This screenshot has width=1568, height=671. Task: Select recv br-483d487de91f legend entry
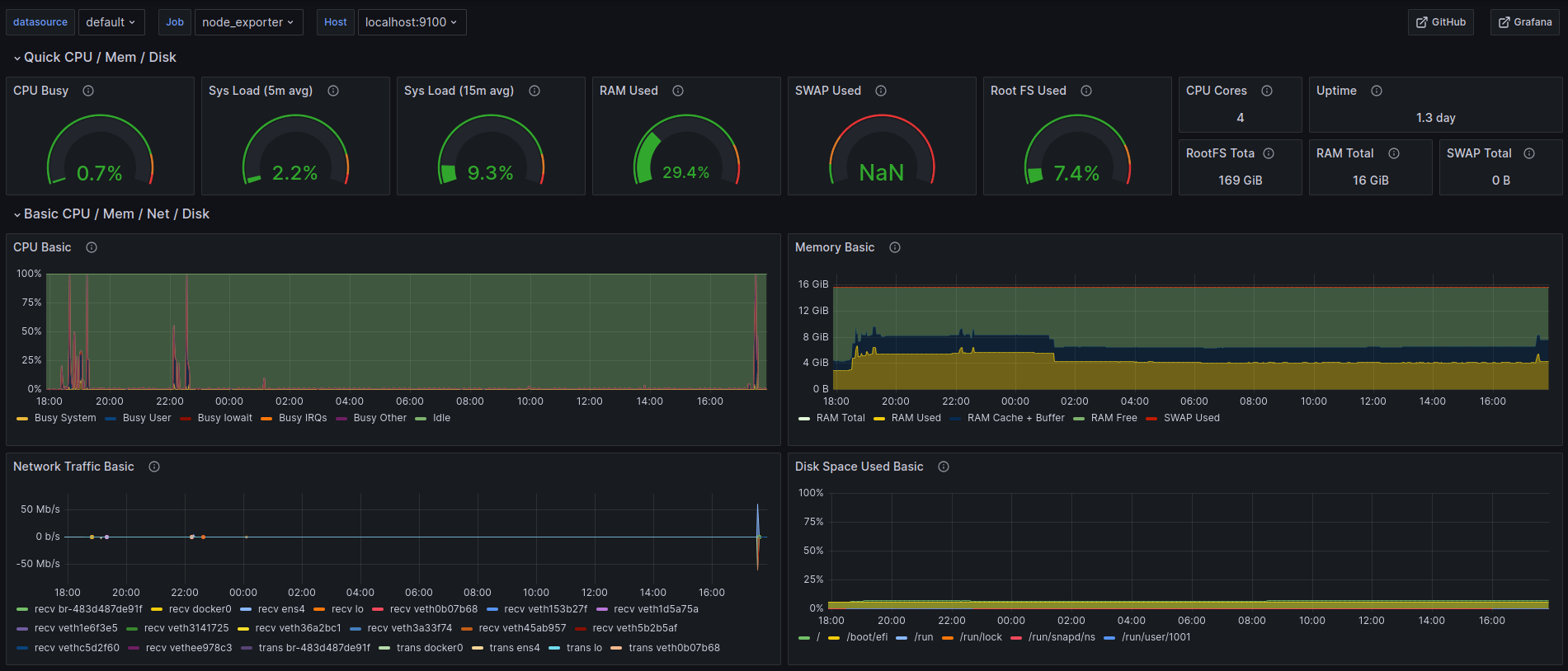coord(88,609)
